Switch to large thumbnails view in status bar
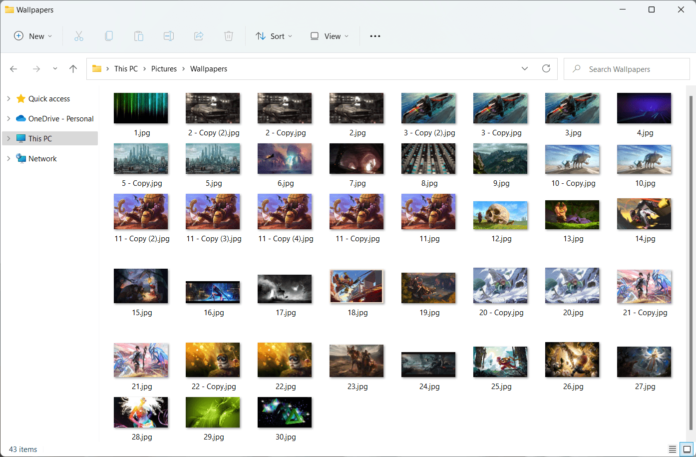 click(x=687, y=449)
